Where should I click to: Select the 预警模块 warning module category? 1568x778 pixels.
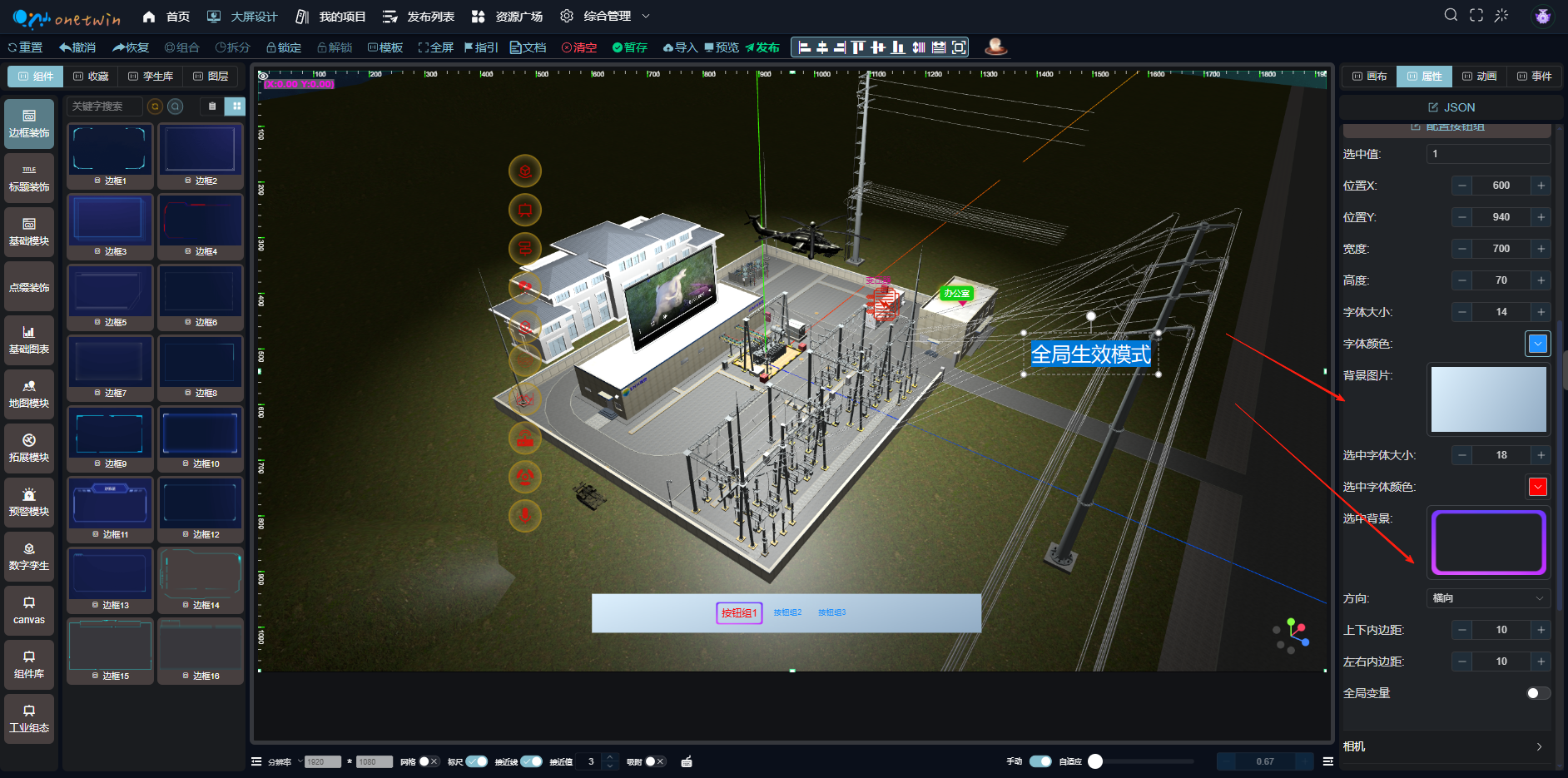pos(29,502)
